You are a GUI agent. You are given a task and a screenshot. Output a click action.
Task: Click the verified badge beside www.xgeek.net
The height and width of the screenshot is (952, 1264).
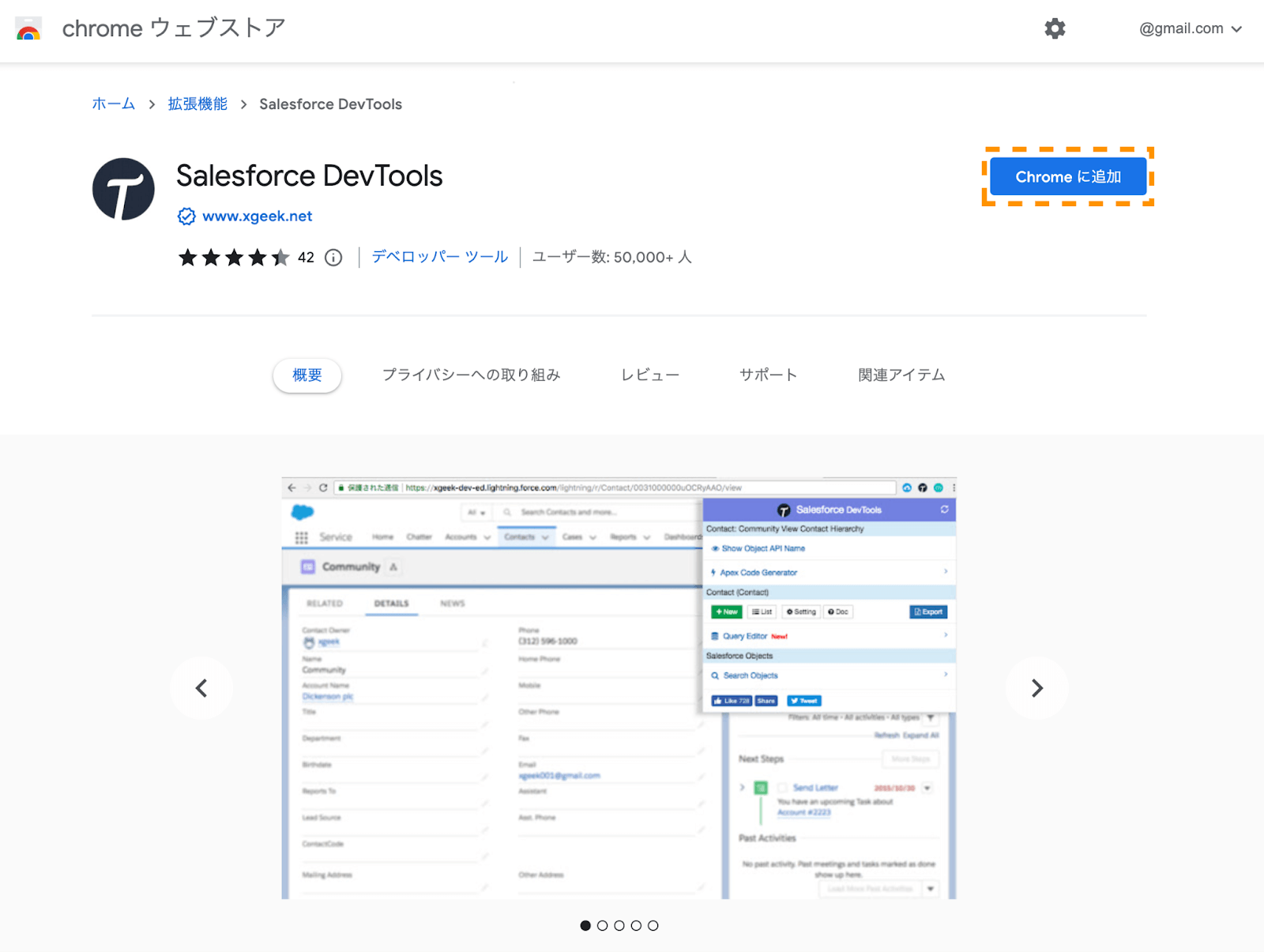tap(186, 216)
